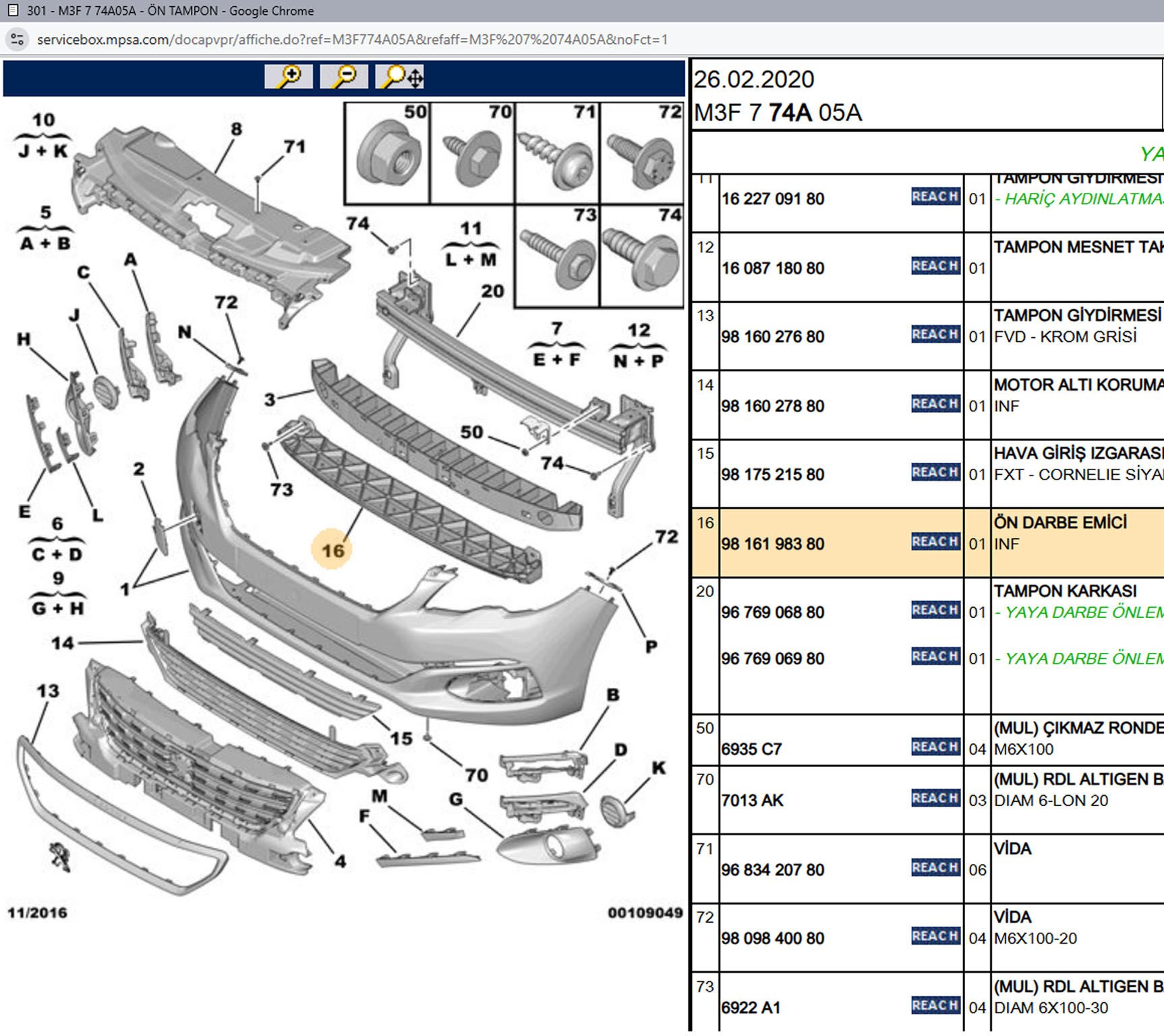
Task: Select the ÖN DARBE EMİCİ row description
Action: [1060, 523]
